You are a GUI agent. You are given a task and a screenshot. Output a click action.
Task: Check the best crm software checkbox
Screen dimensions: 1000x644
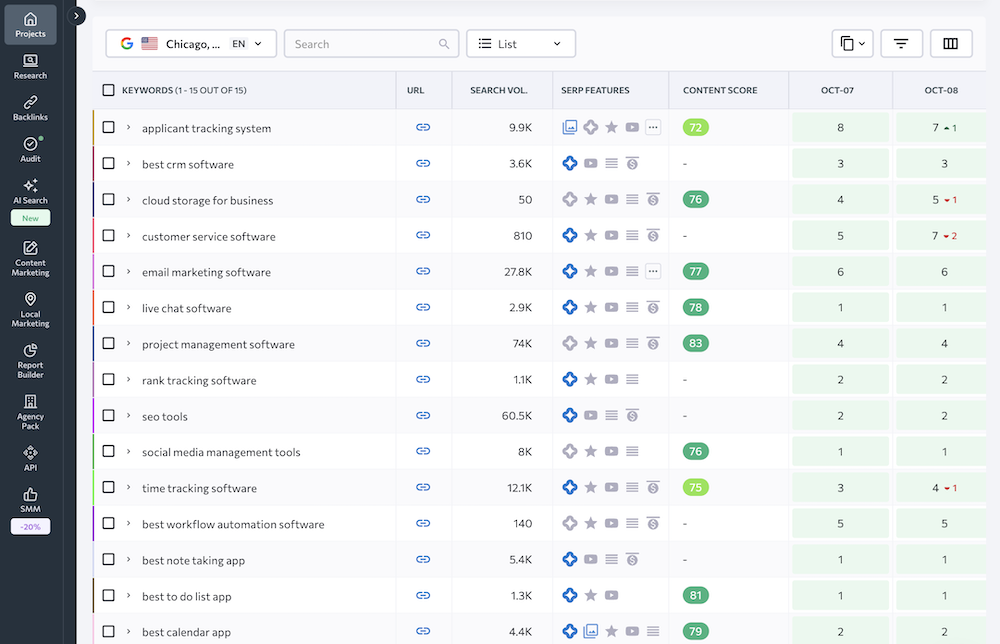[x=108, y=163]
